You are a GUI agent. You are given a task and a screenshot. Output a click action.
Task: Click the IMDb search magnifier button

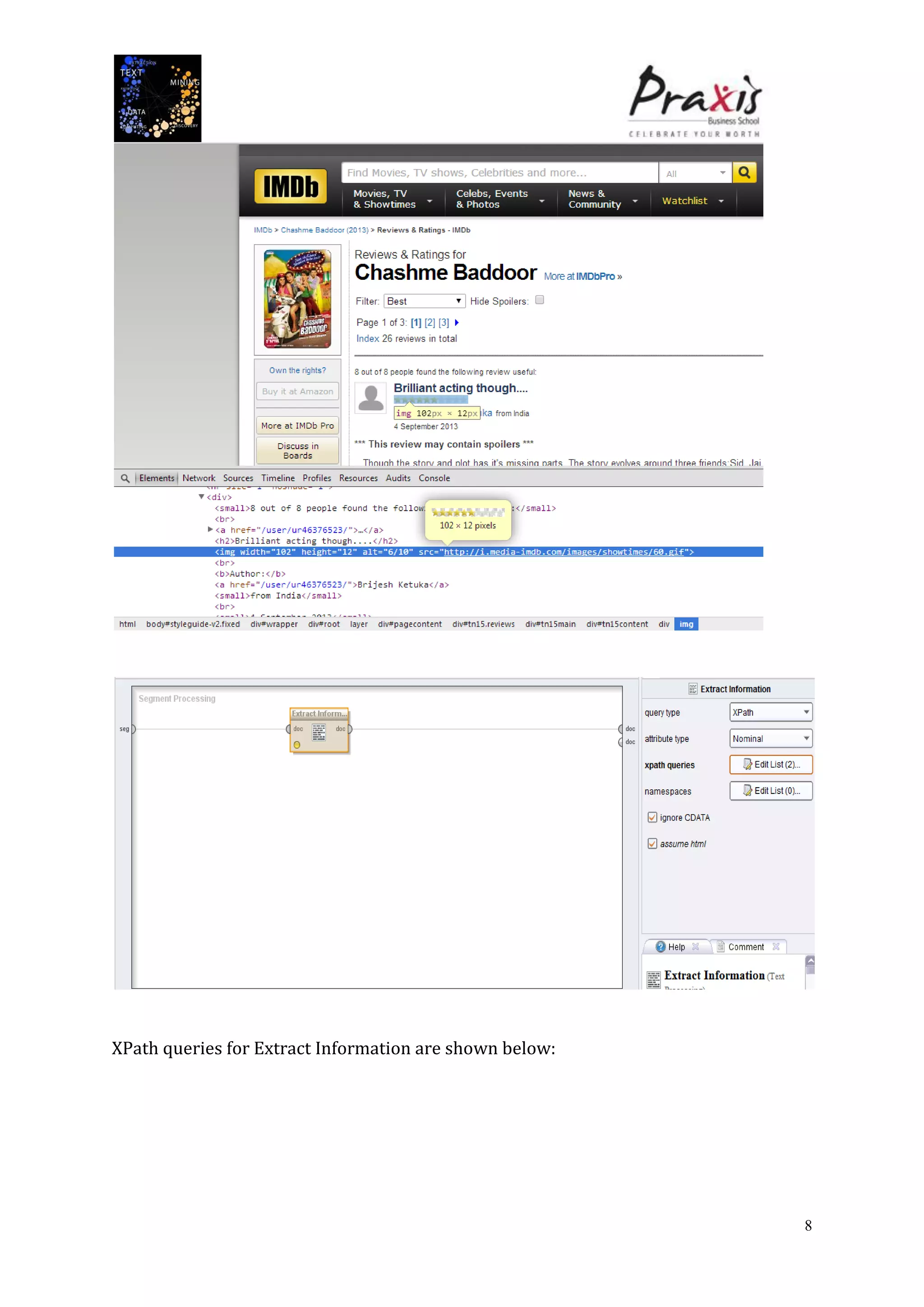pyautogui.click(x=744, y=172)
